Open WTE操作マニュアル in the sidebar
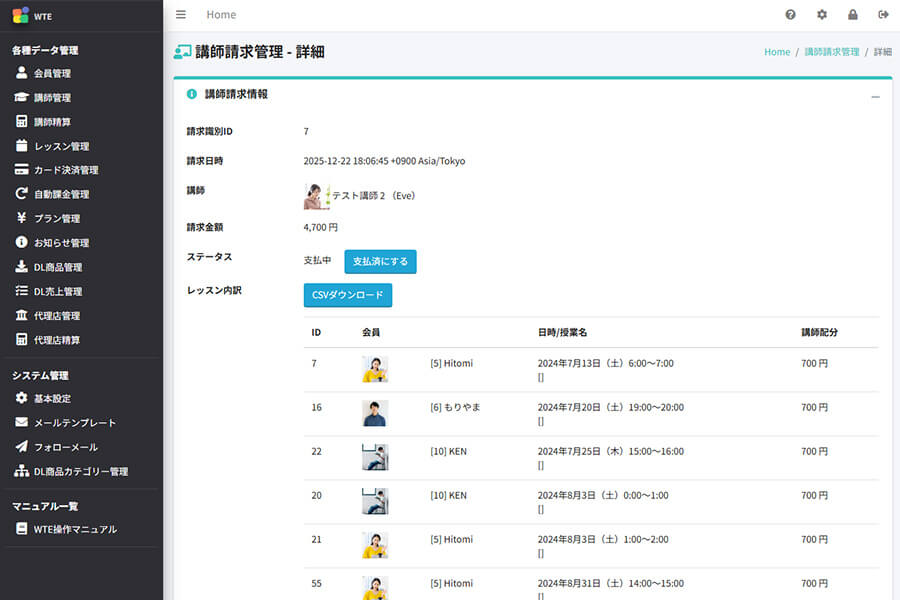 (75, 529)
